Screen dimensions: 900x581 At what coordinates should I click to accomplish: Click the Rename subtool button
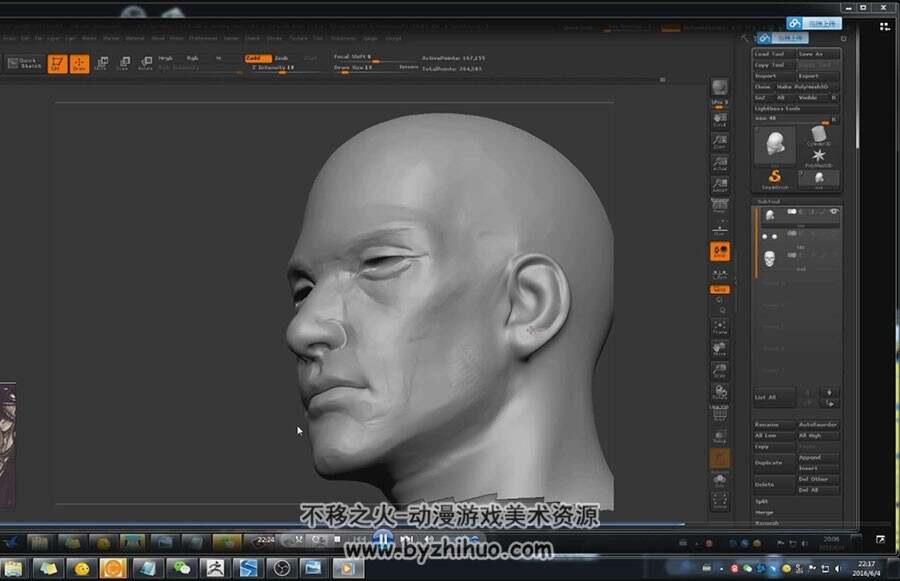[x=774, y=425]
